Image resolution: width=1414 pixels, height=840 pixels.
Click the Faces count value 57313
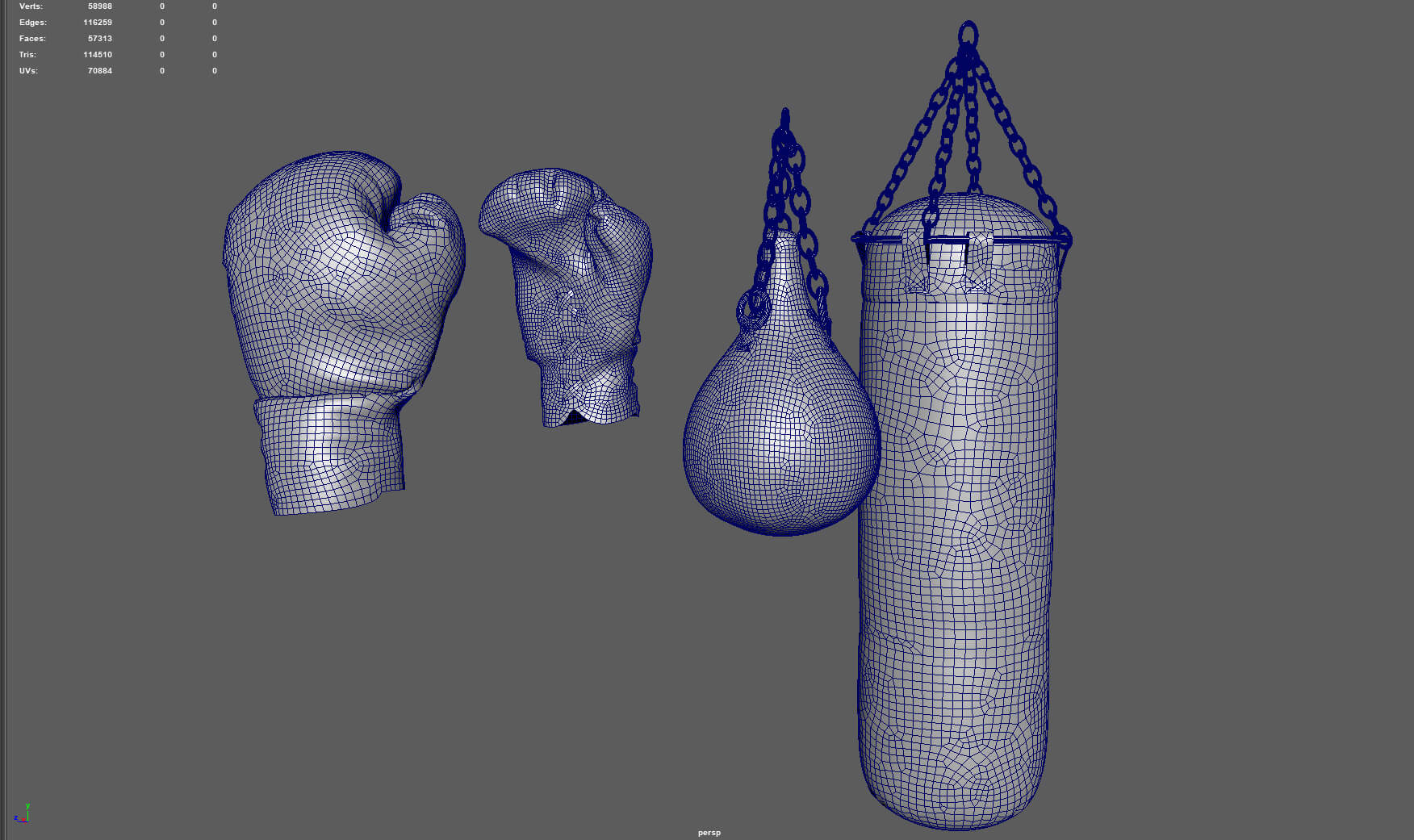[100, 39]
